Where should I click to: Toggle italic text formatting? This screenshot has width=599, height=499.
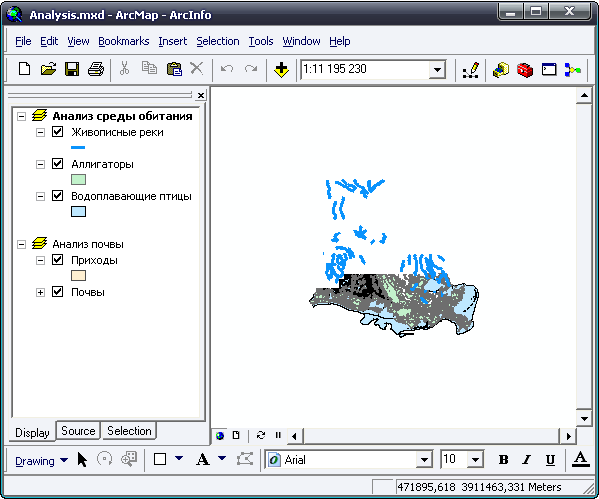click(527, 460)
